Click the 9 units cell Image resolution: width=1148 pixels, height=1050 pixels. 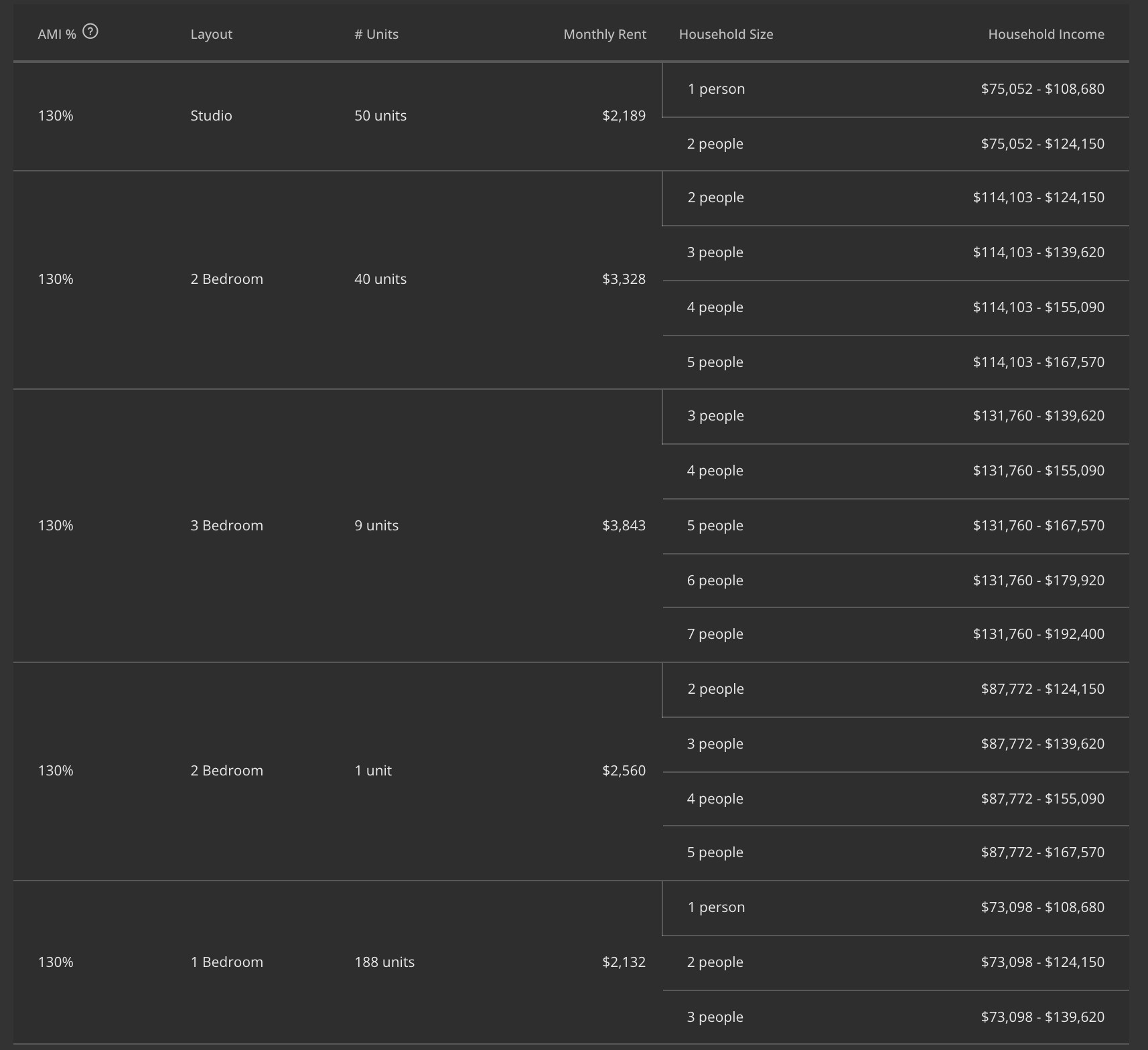point(376,526)
